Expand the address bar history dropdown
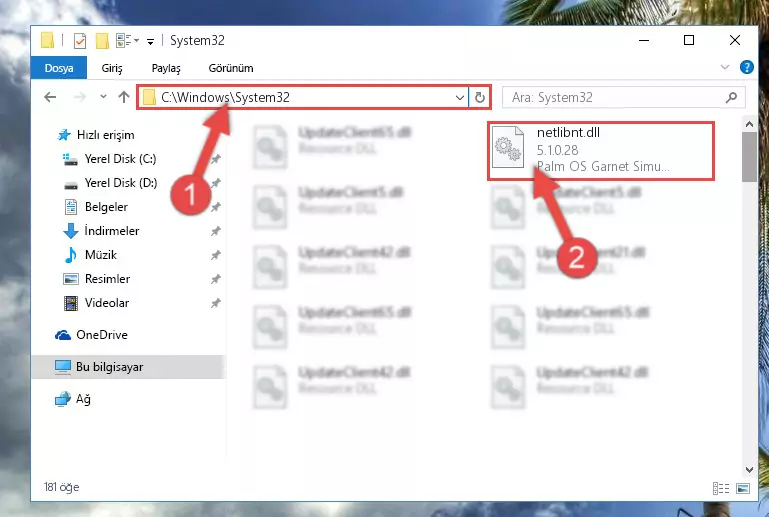The image size is (769, 517). click(x=460, y=98)
